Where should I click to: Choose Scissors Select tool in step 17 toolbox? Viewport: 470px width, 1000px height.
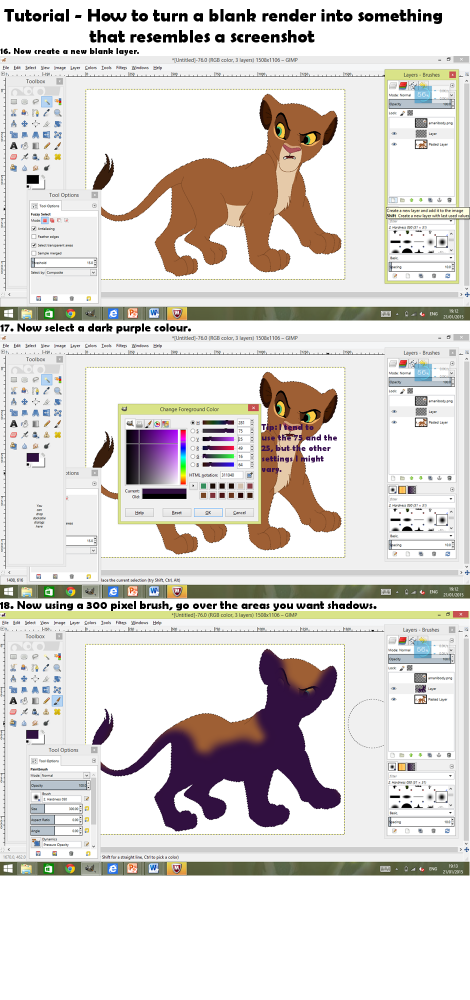[14, 391]
